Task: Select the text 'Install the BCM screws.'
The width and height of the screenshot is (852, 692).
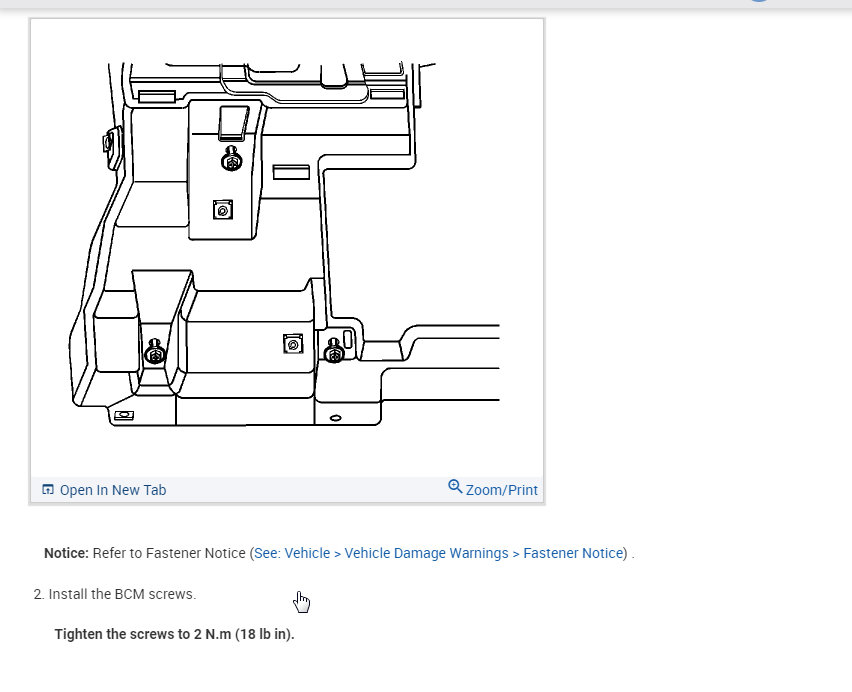Action: tap(122, 594)
